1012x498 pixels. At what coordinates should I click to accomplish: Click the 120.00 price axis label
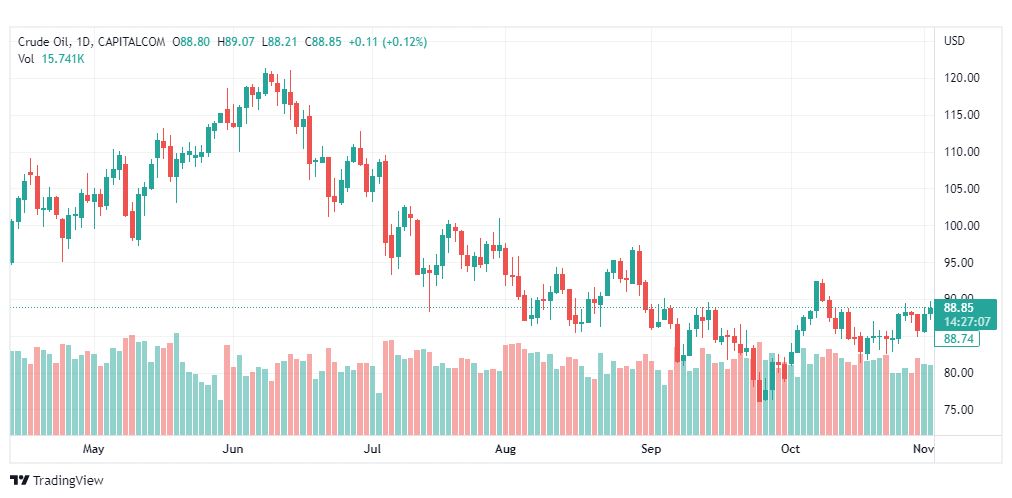coord(961,78)
